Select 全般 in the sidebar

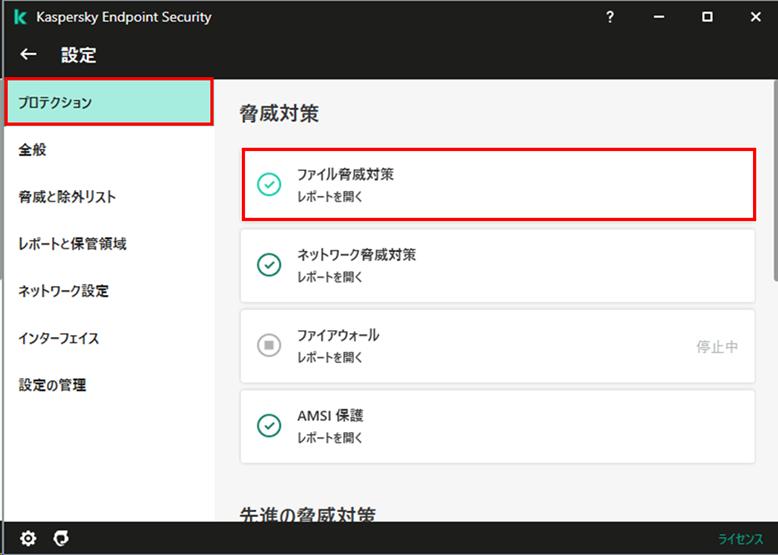tap(109, 150)
